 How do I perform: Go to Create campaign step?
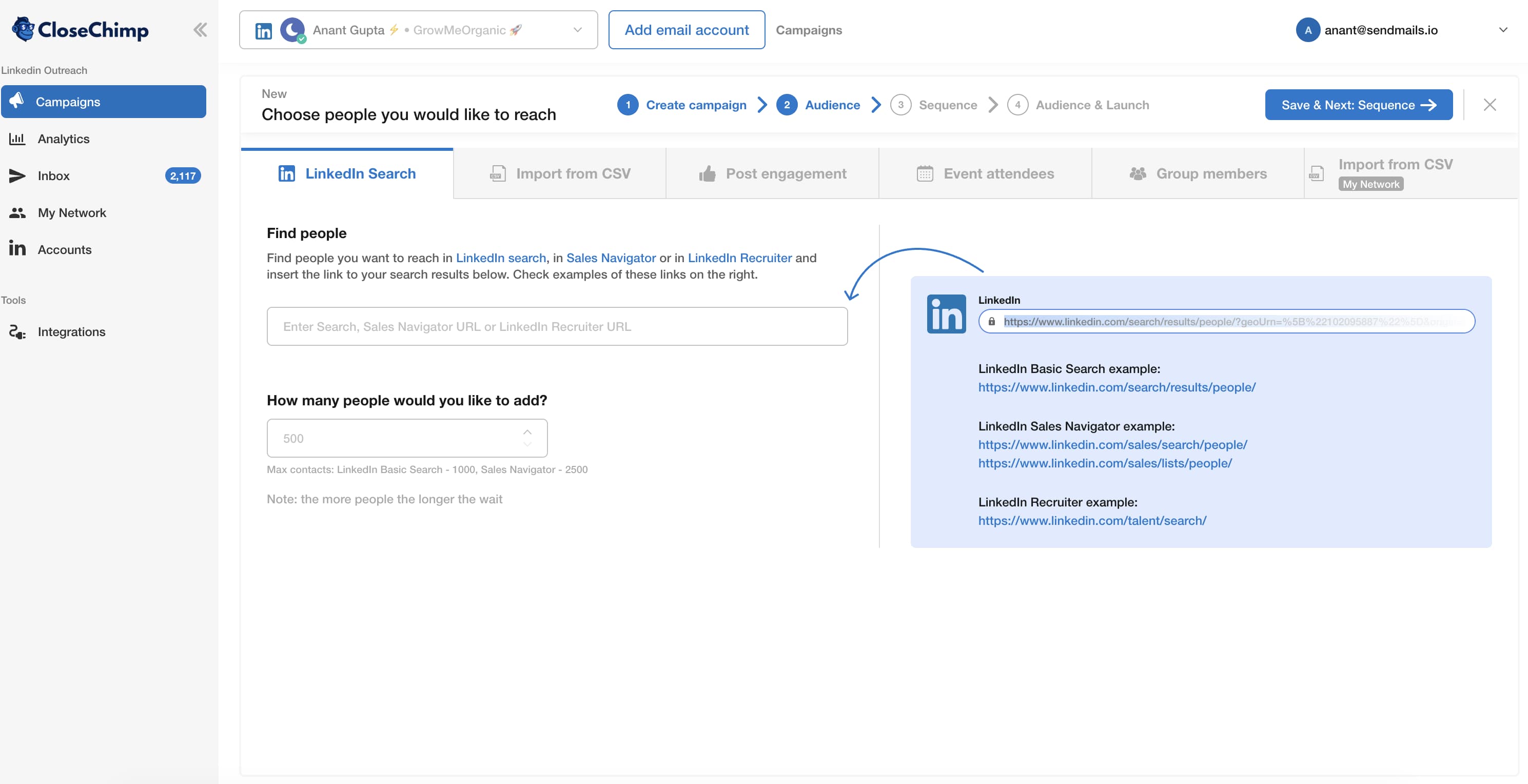tap(695, 105)
